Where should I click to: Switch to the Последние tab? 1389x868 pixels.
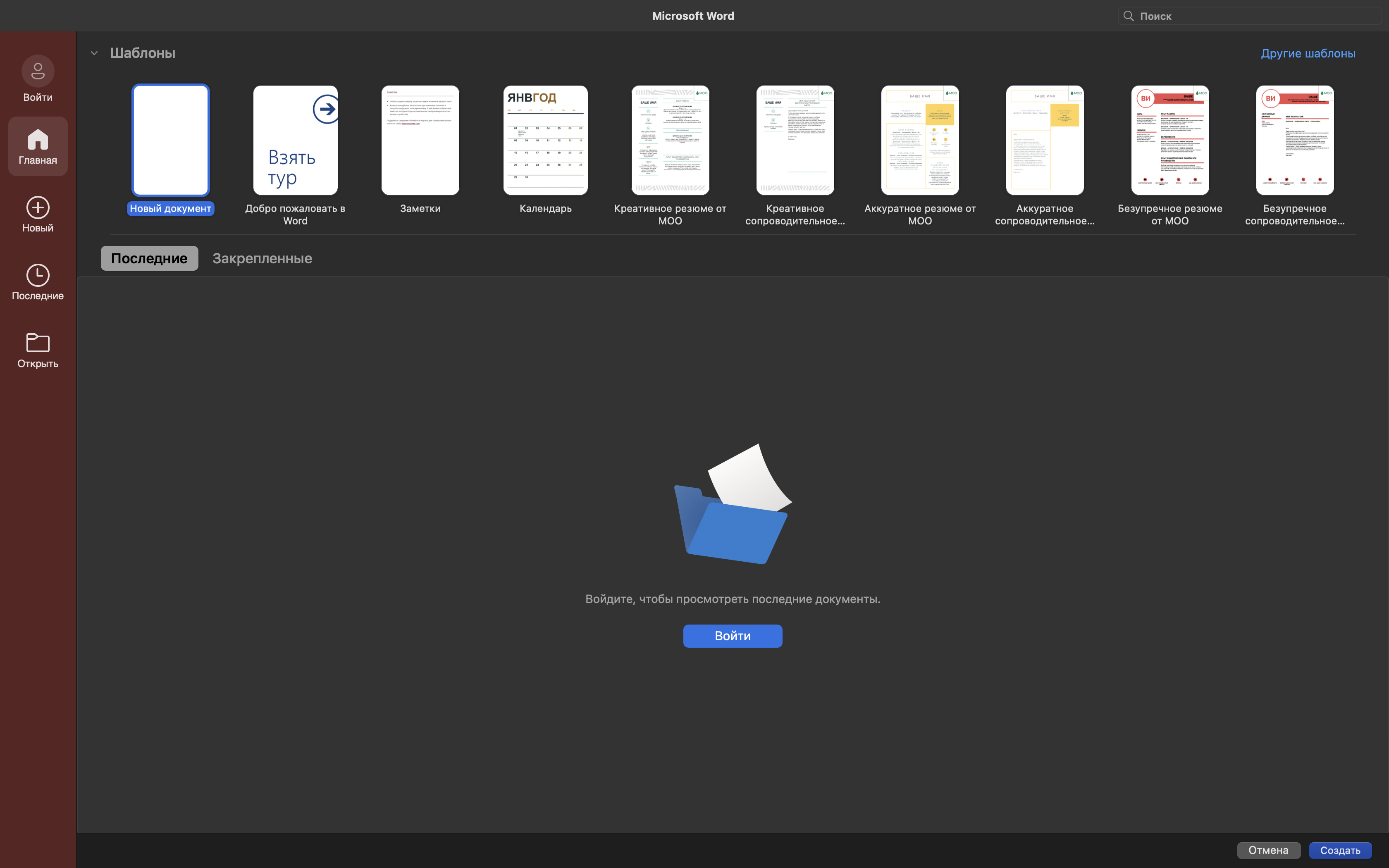tap(149, 258)
